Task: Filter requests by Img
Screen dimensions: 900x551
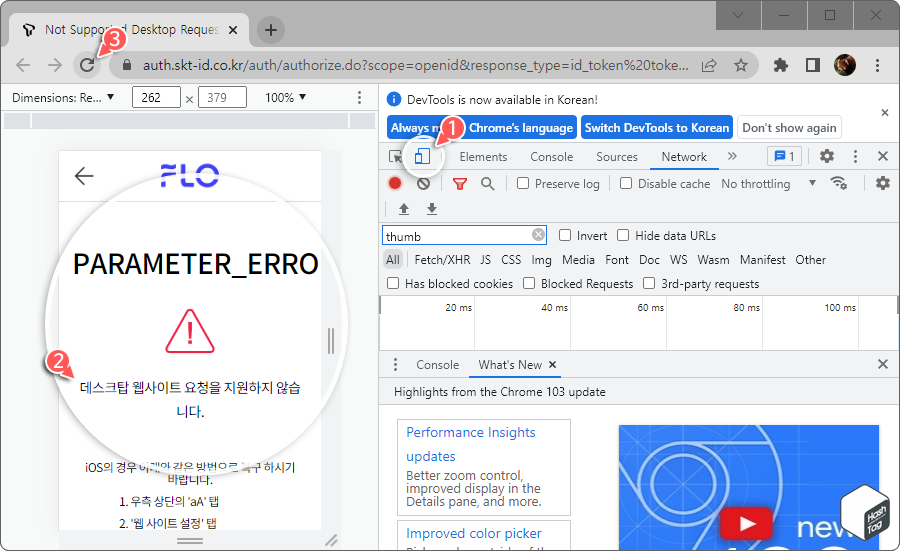Action: 541,260
